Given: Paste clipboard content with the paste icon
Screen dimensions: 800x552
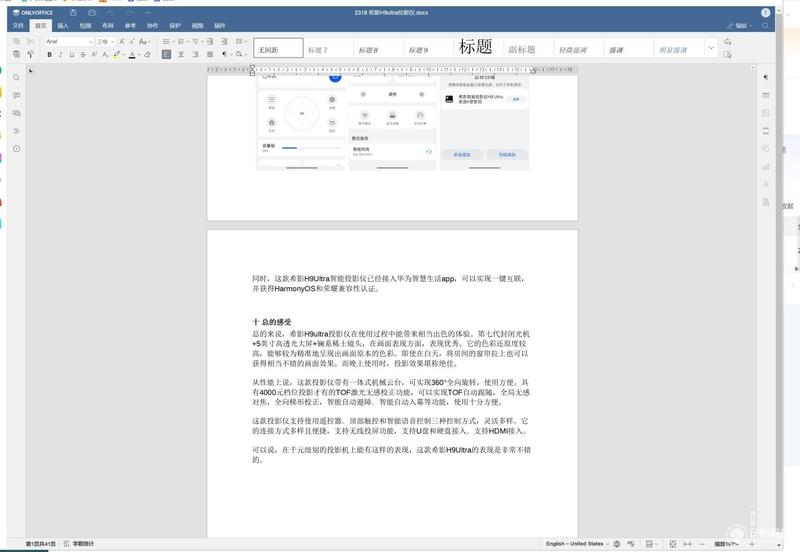Looking at the screenshot, I should tap(17, 54).
